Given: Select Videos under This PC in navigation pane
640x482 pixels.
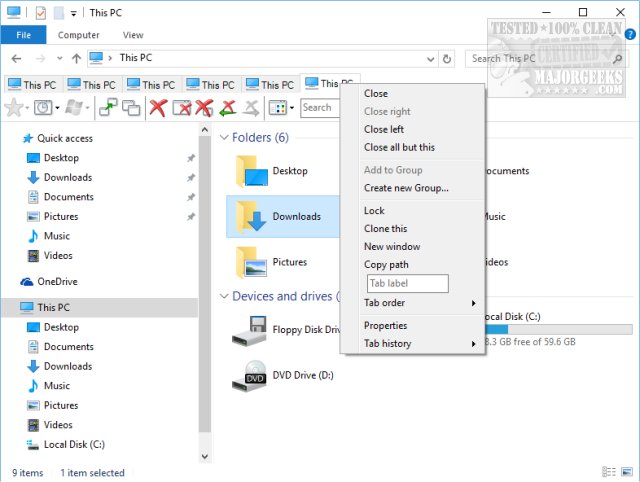Looking at the screenshot, I should [x=58, y=425].
